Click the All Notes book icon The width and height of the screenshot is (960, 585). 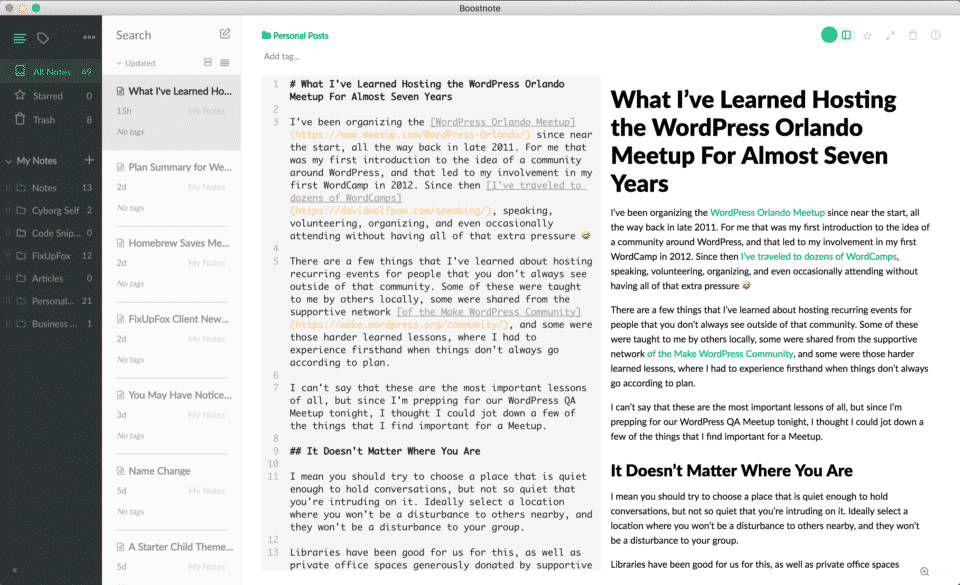coord(20,71)
